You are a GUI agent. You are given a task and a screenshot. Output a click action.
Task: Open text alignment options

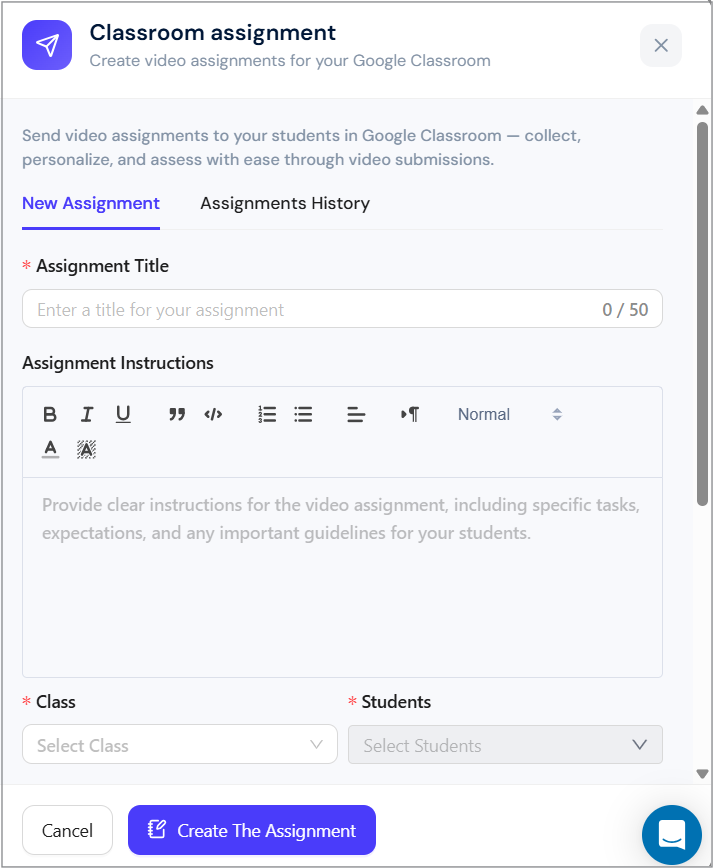pos(356,414)
